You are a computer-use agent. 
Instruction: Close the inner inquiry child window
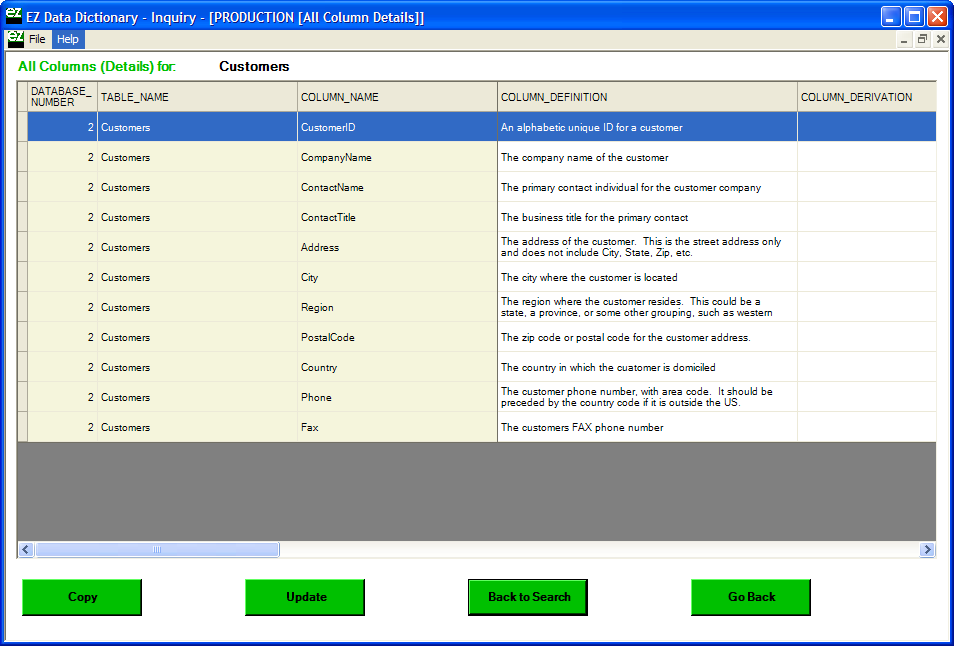tap(940, 39)
